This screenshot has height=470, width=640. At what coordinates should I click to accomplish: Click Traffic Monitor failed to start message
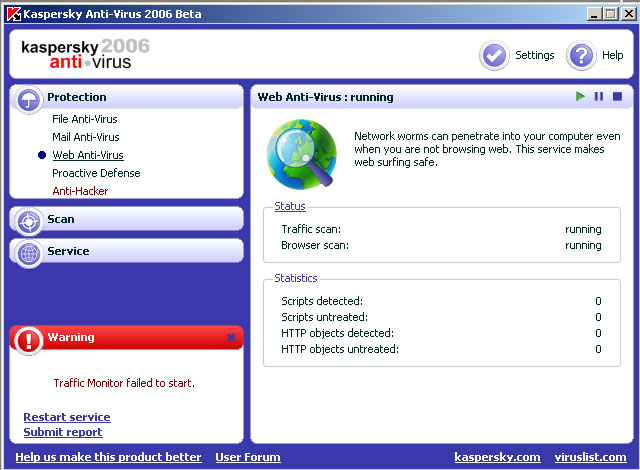(x=124, y=383)
